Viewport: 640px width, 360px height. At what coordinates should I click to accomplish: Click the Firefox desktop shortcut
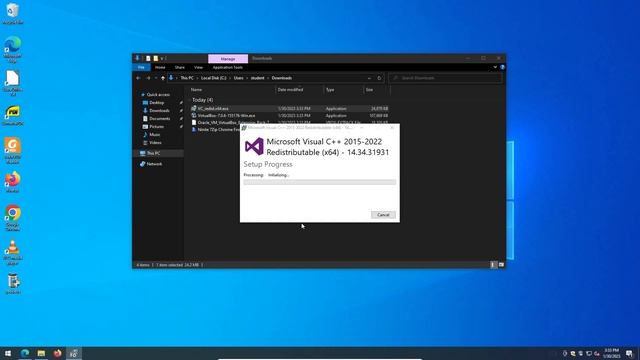[x=13, y=182]
